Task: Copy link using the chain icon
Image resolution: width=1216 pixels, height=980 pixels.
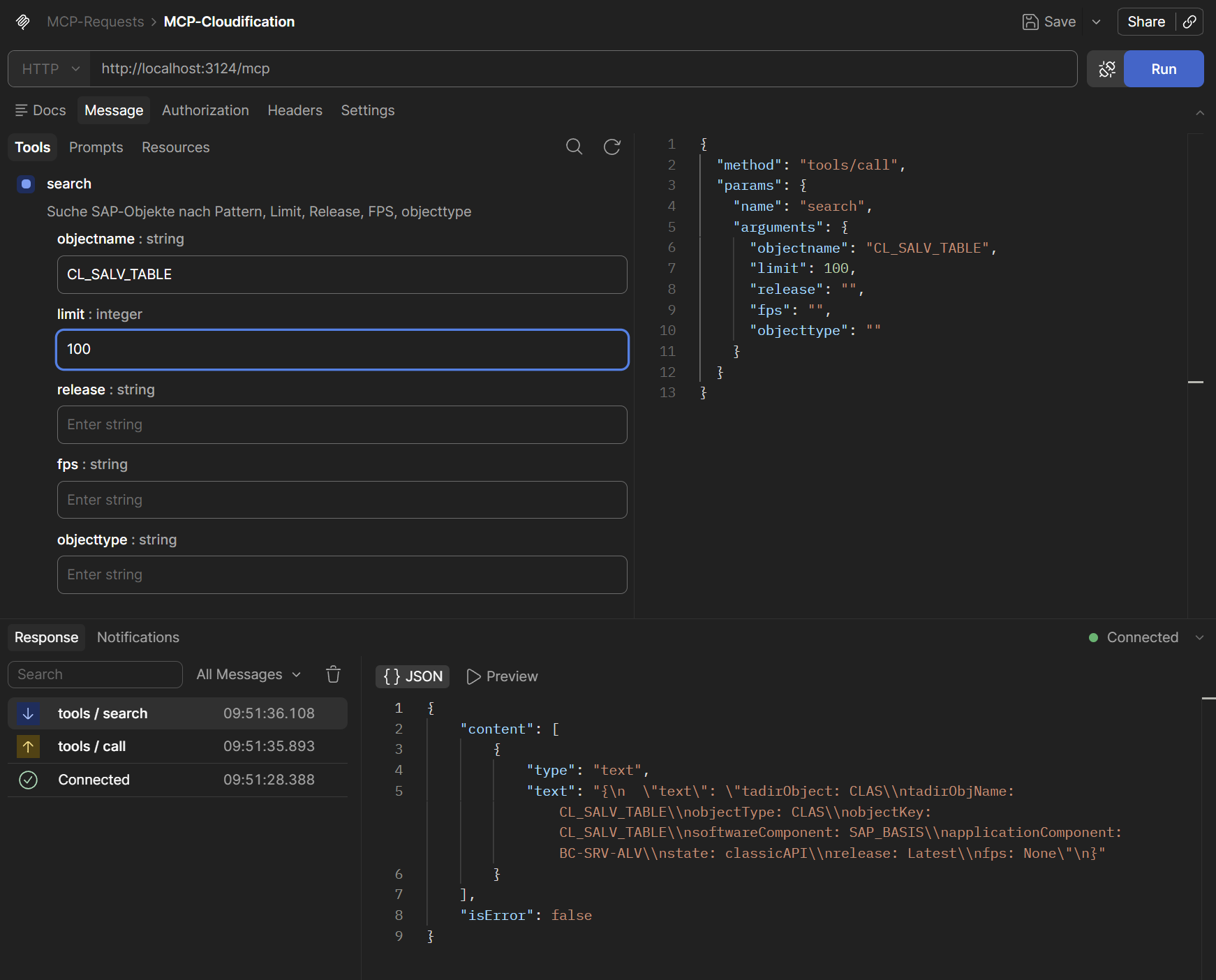Action: click(x=1189, y=22)
